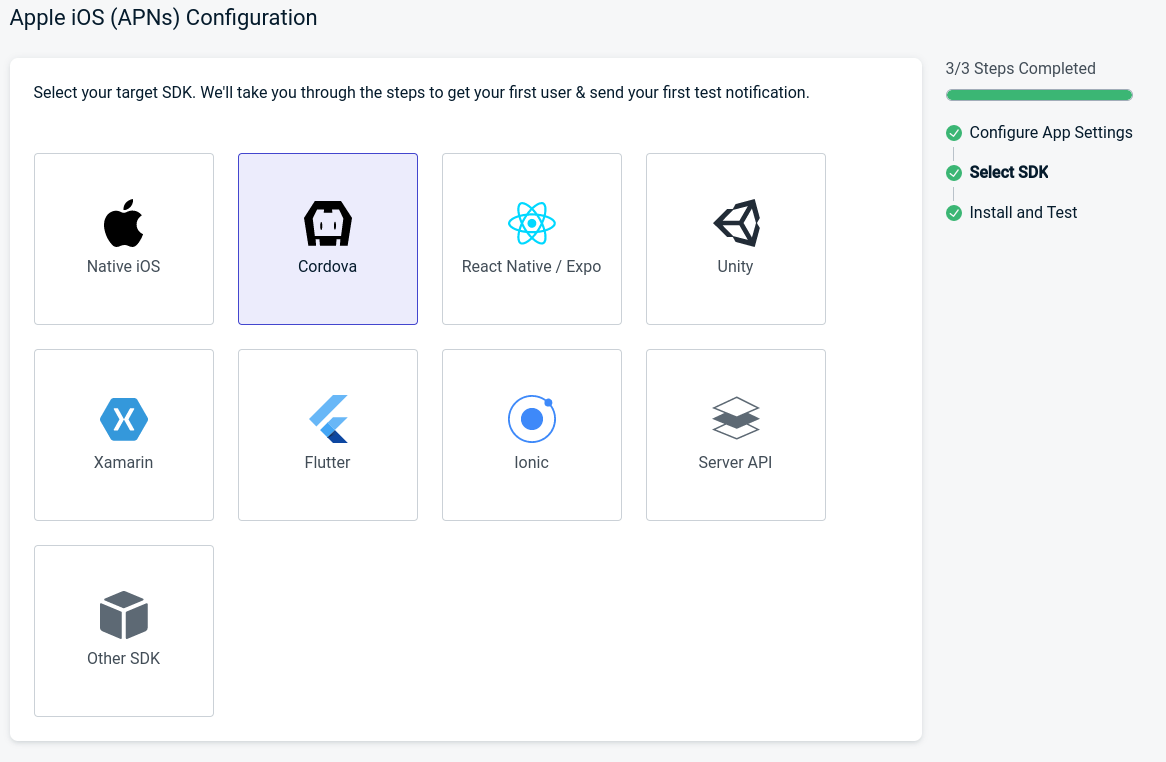
Task: Choose the React atom icon
Action: pos(531,223)
